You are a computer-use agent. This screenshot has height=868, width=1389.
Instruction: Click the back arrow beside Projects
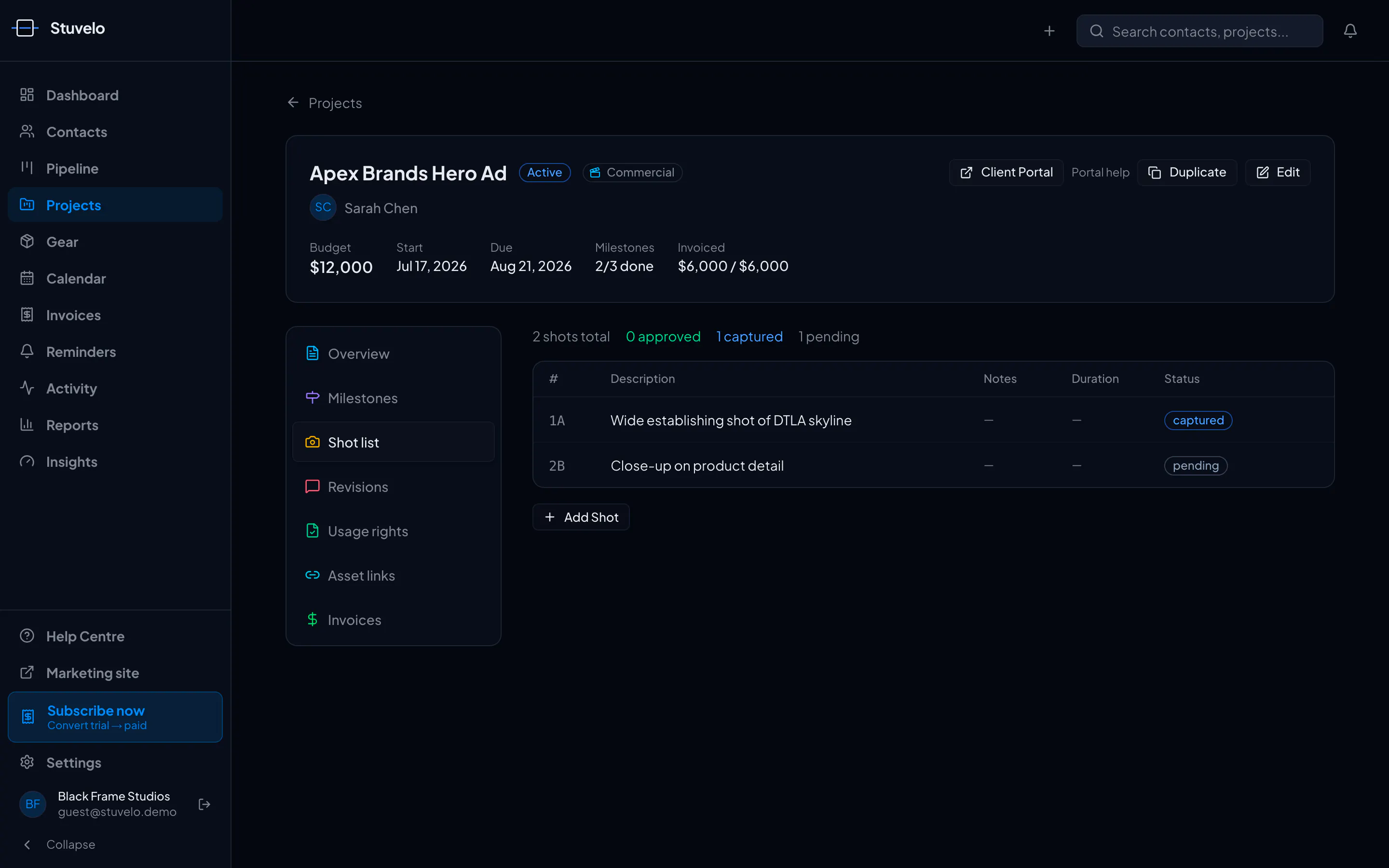click(293, 103)
